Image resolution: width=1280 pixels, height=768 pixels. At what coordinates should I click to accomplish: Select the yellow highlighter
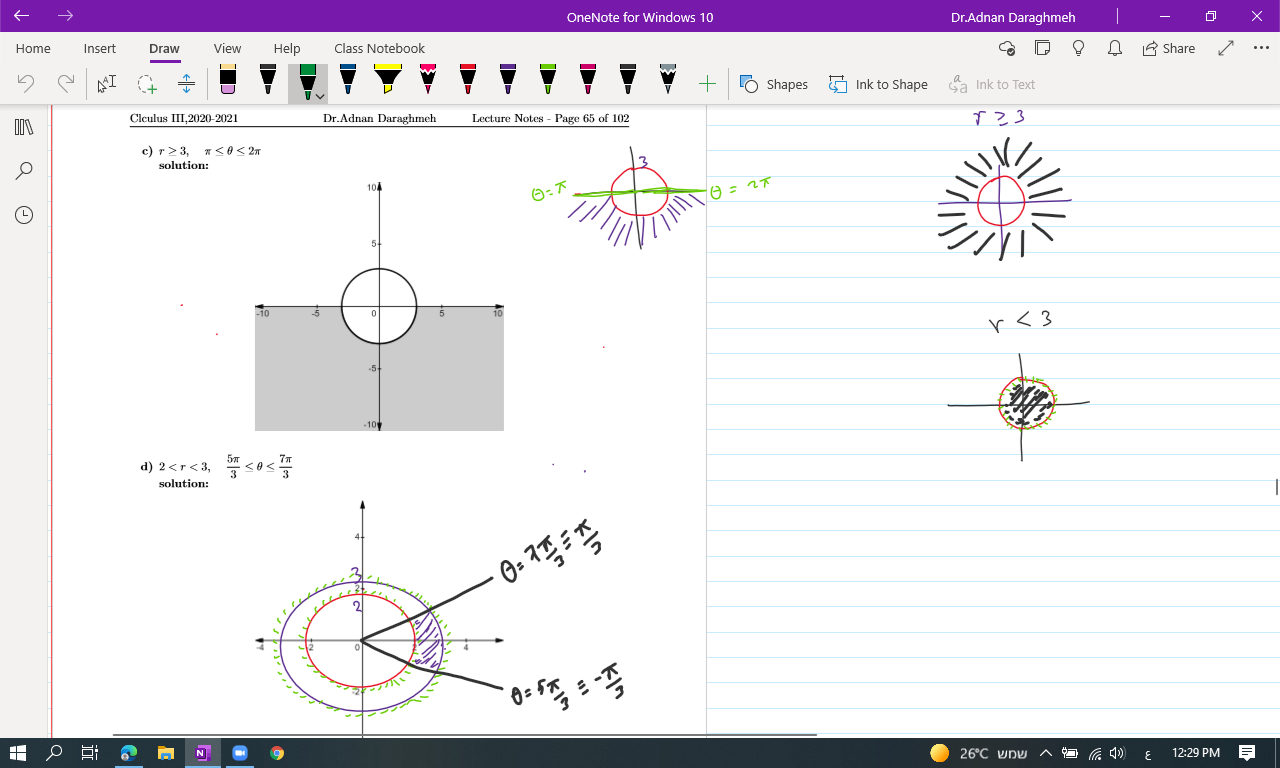pos(388,80)
